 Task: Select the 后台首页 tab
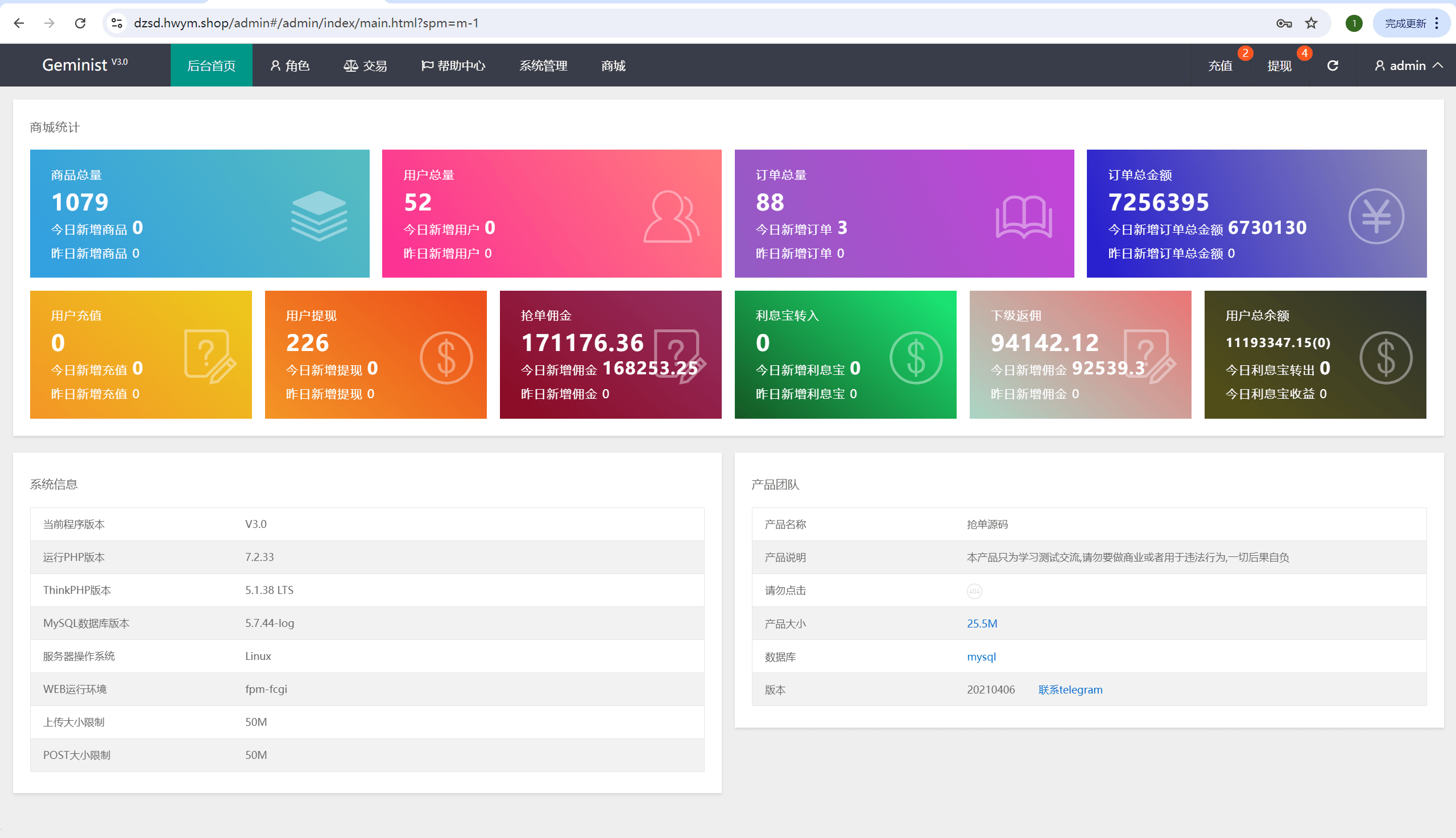pyautogui.click(x=211, y=65)
